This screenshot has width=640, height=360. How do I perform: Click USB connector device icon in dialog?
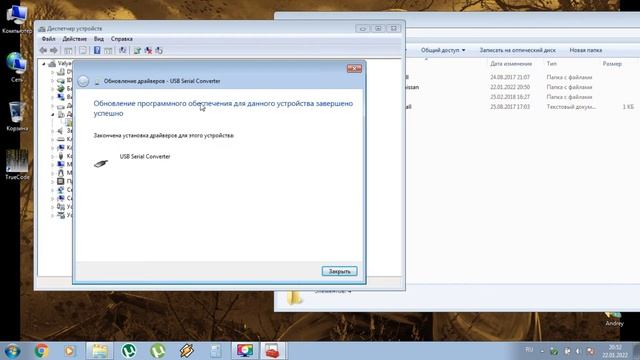[101, 163]
